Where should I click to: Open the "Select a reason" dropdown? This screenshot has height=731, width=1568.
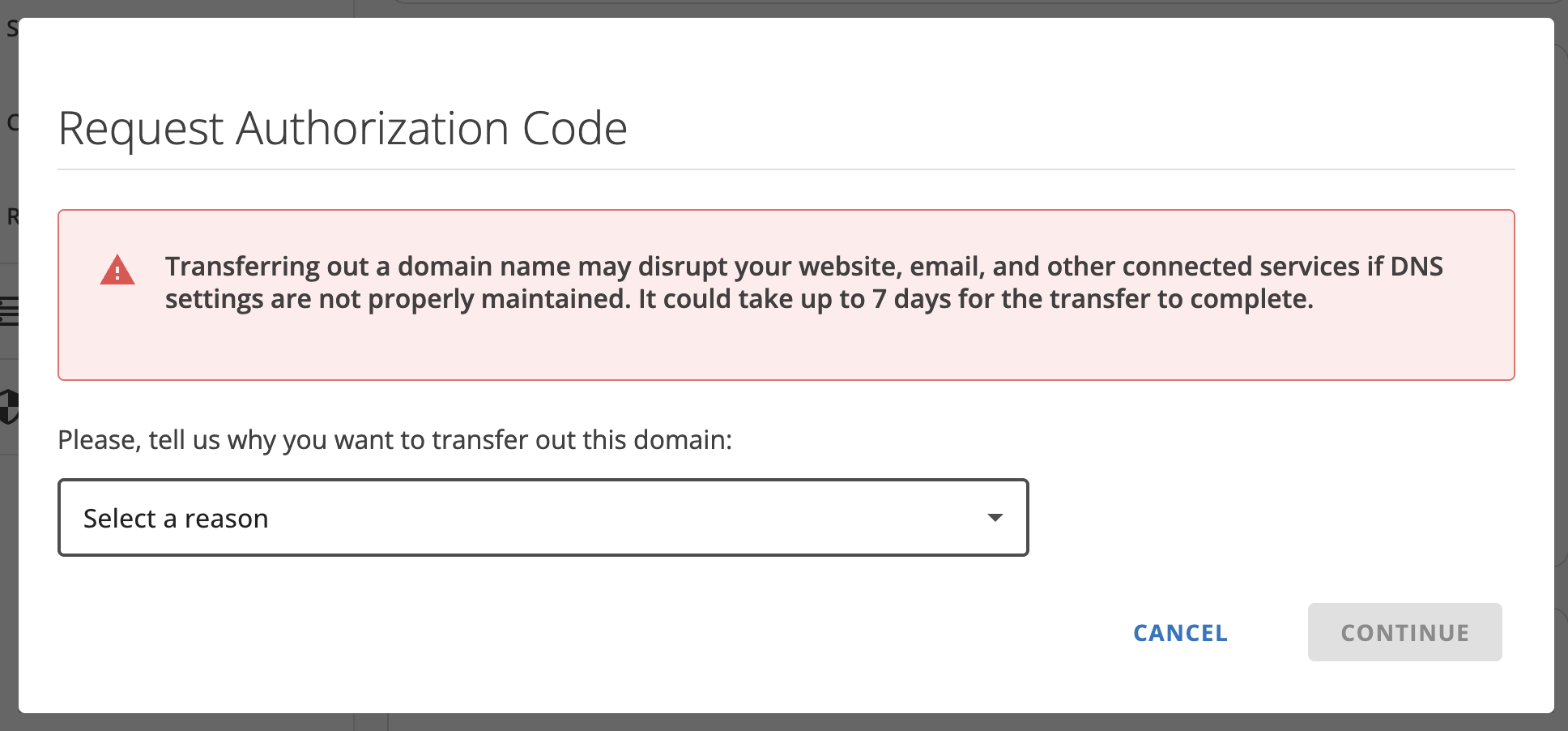point(543,518)
